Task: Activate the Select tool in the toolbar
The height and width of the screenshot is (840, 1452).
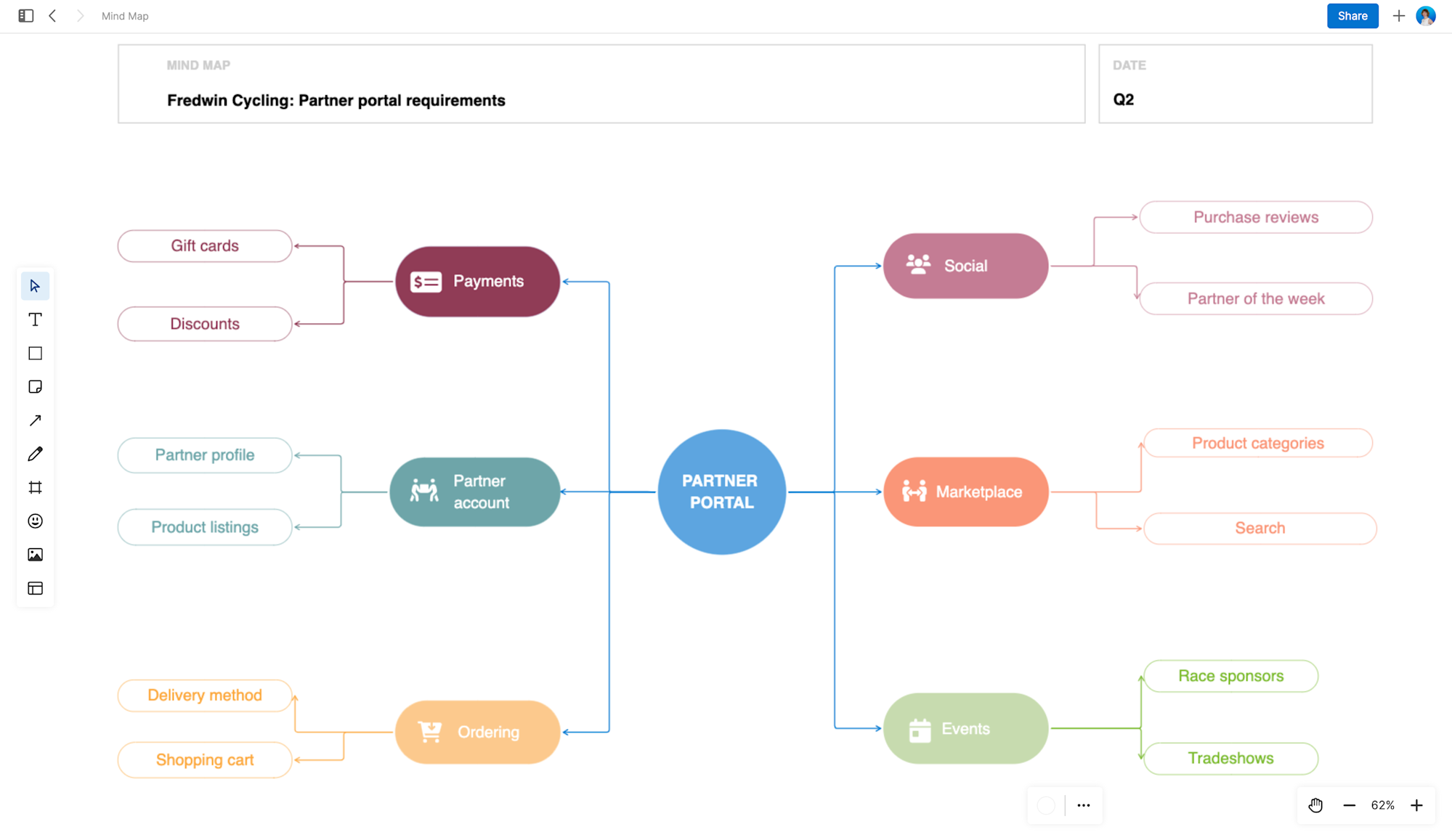Action: click(x=34, y=285)
